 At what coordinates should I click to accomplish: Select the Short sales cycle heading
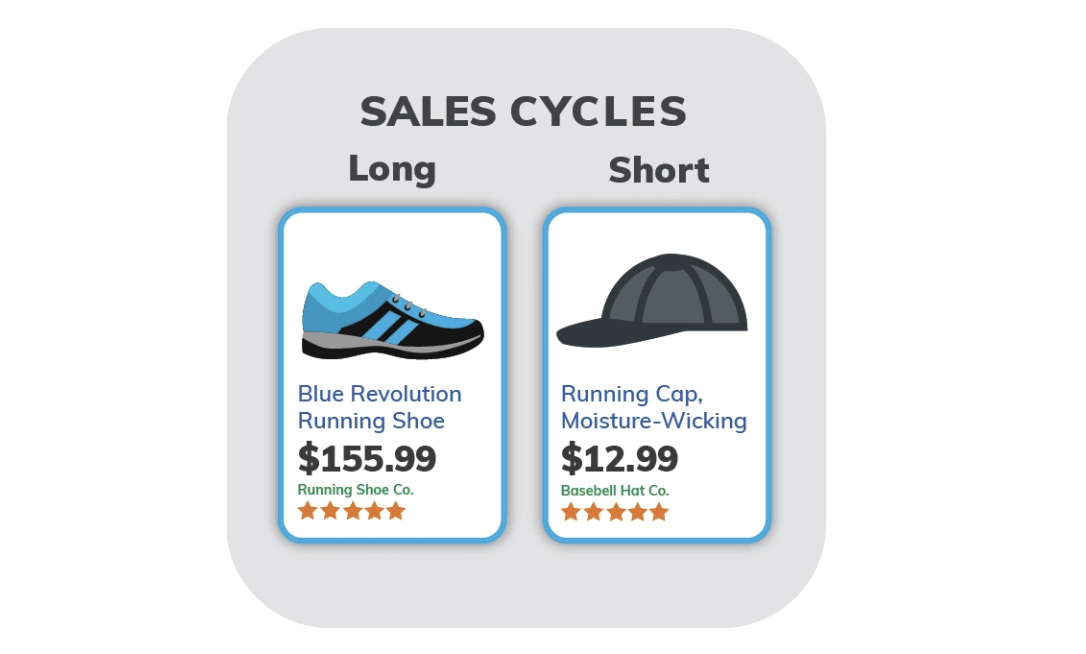coord(659,170)
